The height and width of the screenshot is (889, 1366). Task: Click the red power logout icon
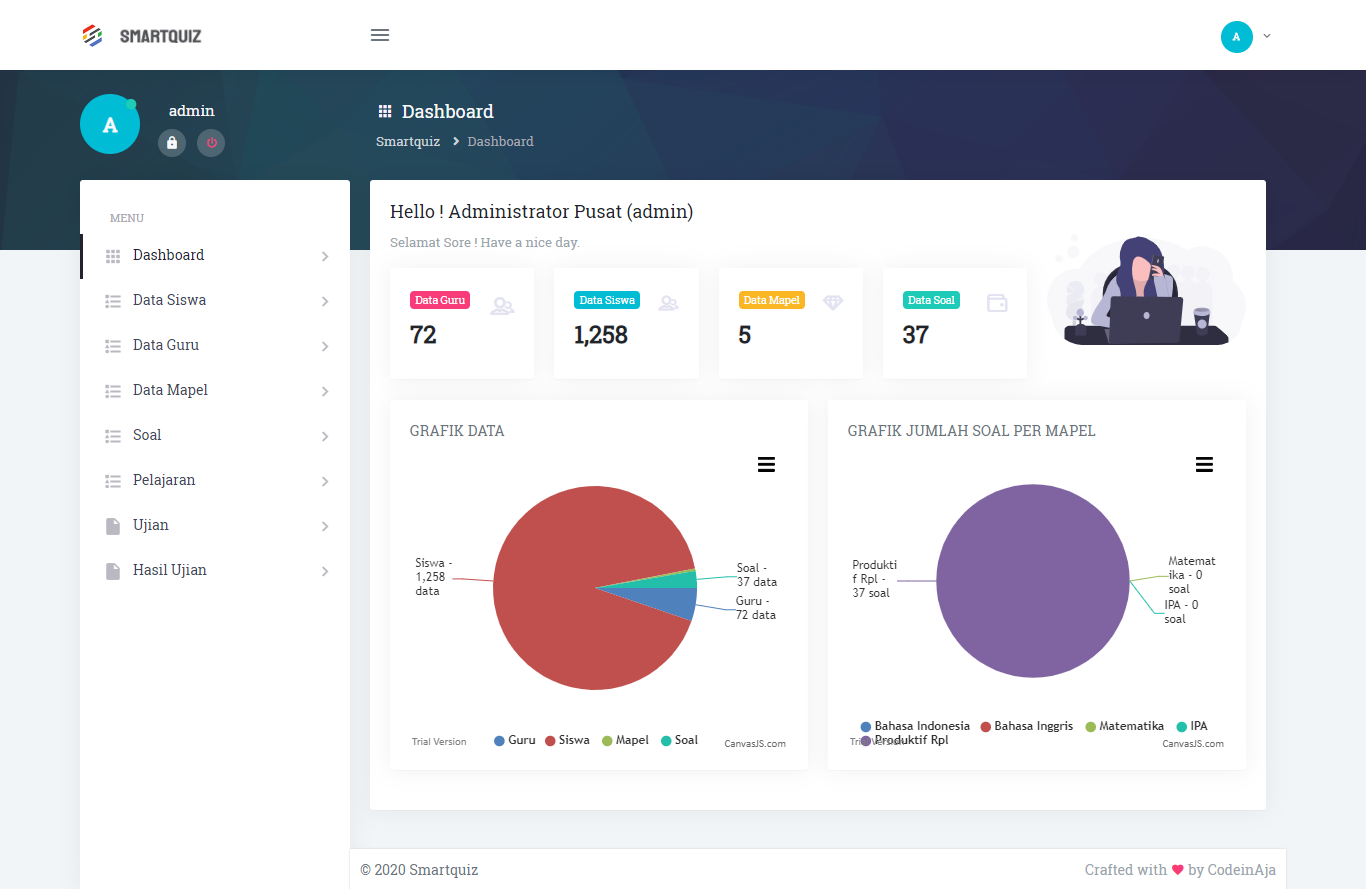[x=211, y=143]
